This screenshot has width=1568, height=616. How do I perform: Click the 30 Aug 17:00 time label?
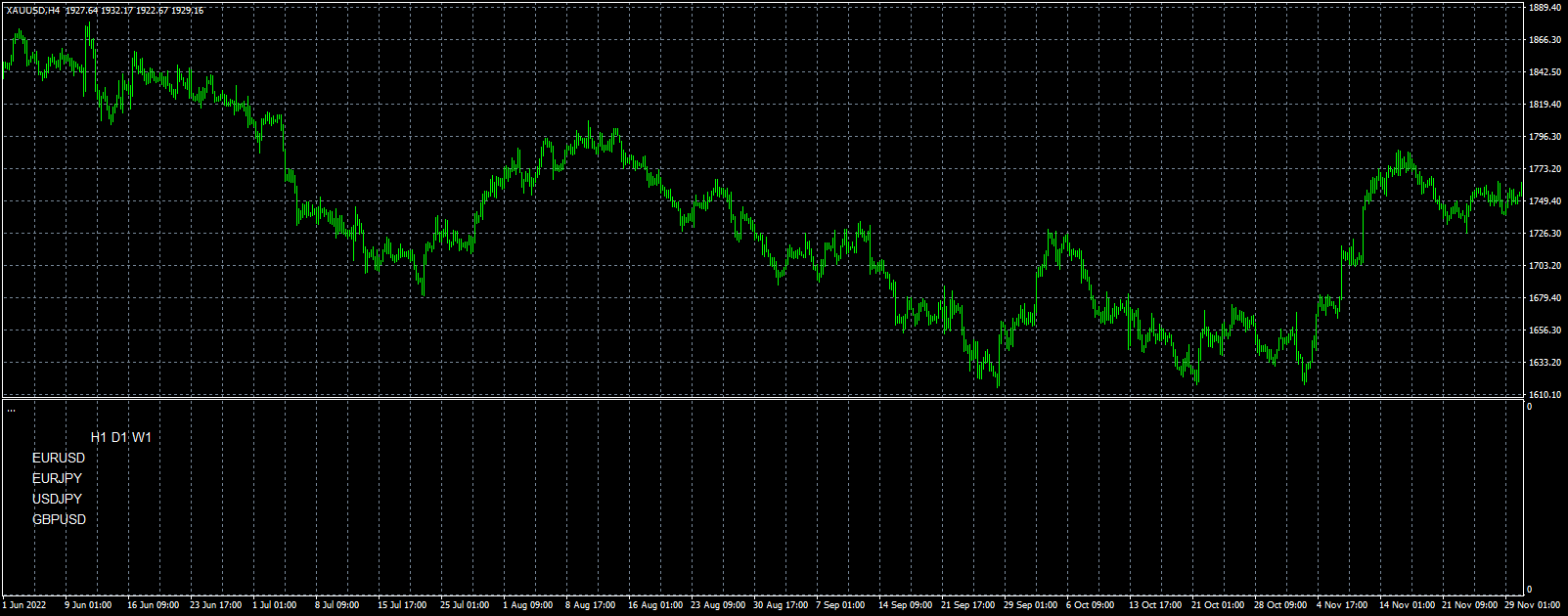(x=781, y=605)
